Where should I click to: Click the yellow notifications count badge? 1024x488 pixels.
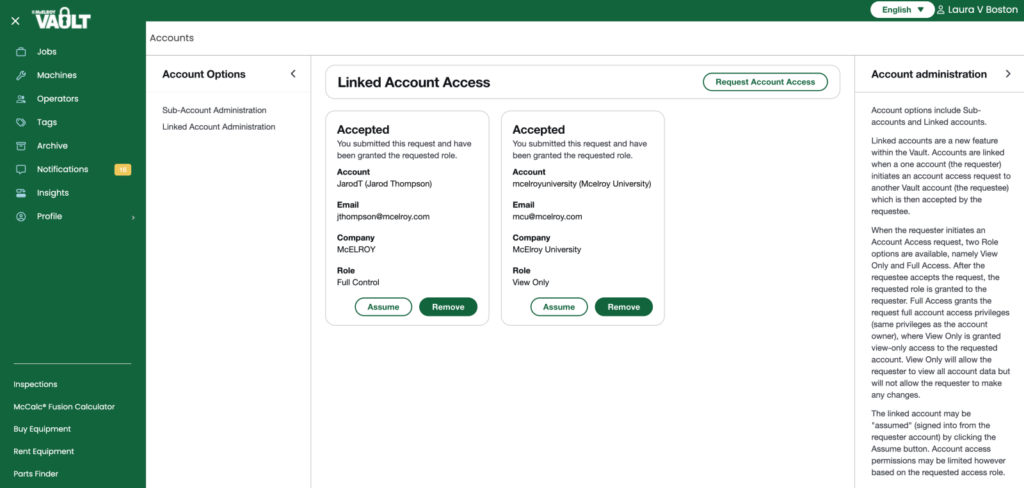[123, 170]
